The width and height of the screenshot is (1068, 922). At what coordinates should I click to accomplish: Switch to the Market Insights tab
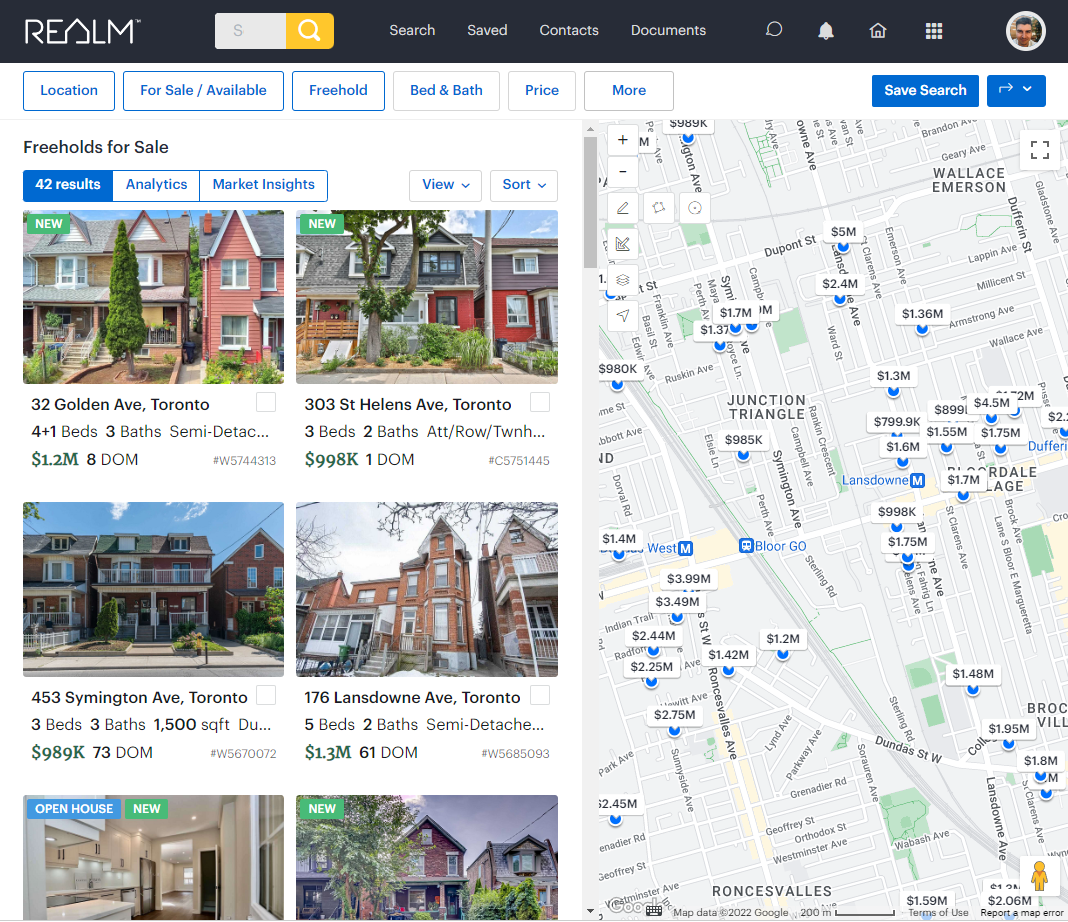pyautogui.click(x=264, y=185)
